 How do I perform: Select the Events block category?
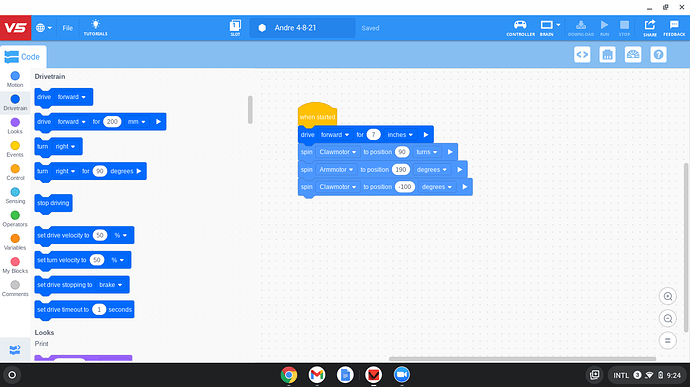pos(15,149)
